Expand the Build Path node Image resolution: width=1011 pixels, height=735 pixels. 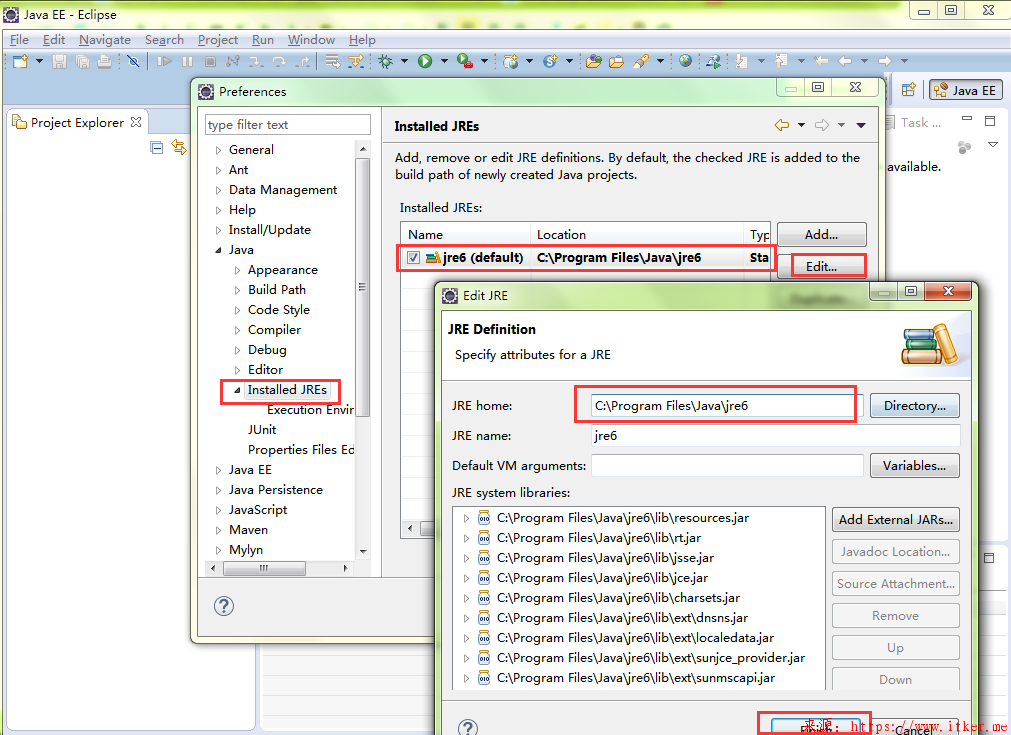pyautogui.click(x=238, y=290)
